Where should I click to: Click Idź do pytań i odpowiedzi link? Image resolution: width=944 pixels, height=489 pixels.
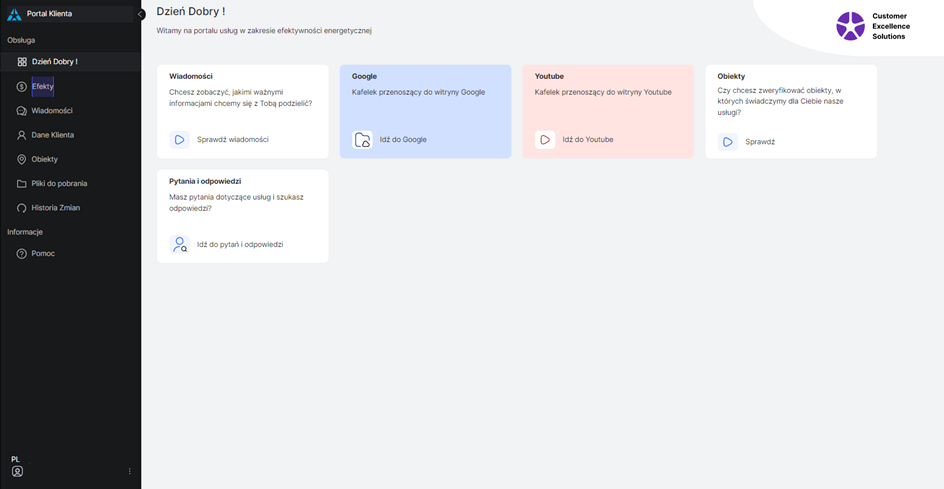pyautogui.click(x=240, y=244)
